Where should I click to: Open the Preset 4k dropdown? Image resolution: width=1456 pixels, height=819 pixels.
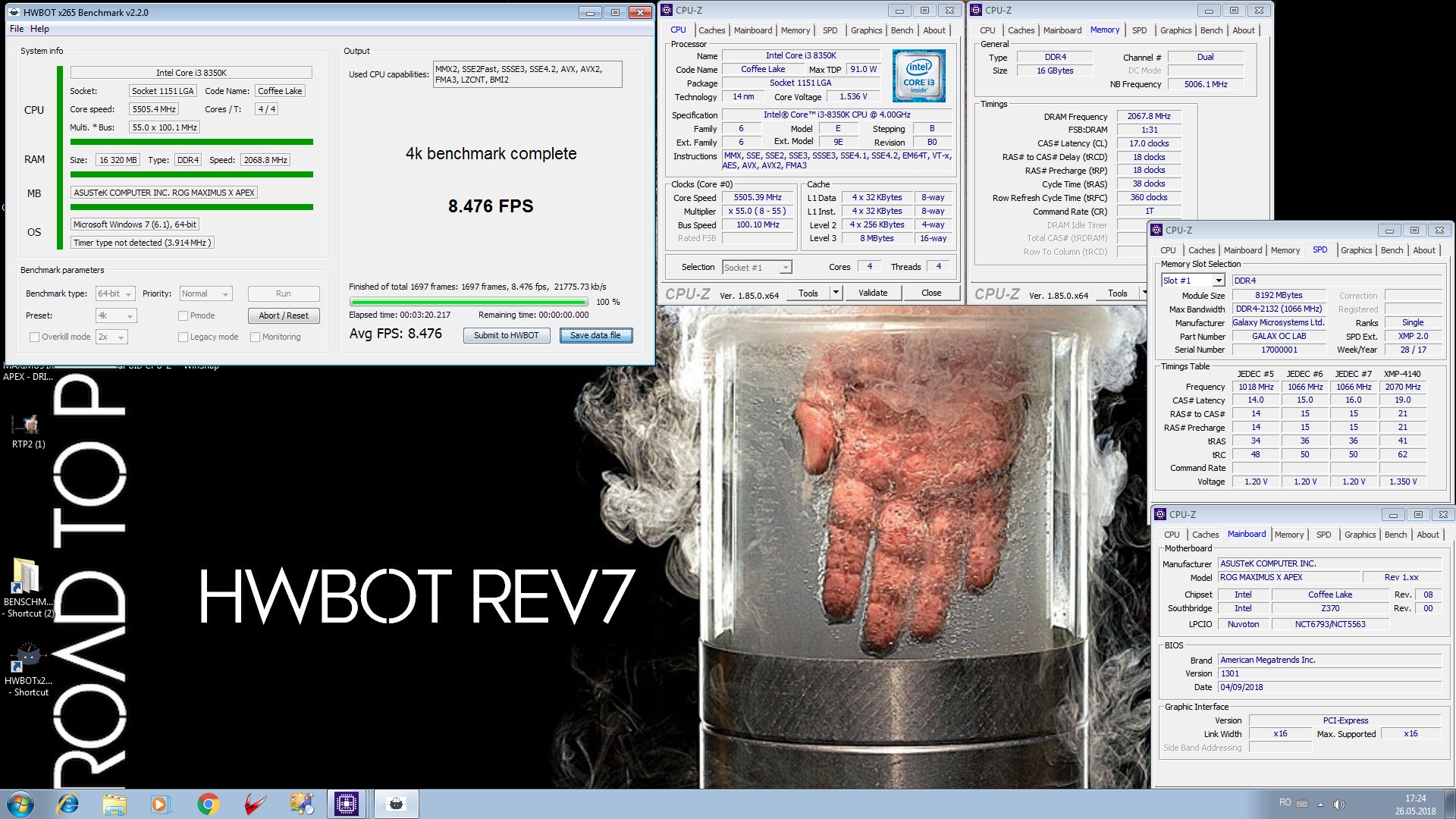tap(115, 315)
